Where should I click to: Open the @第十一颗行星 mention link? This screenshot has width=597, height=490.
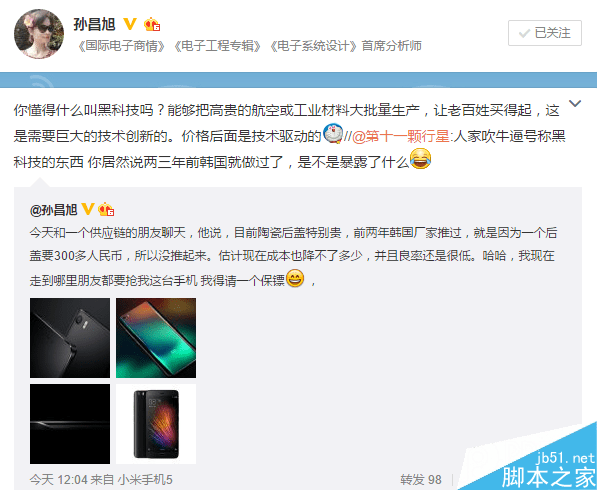401,136
